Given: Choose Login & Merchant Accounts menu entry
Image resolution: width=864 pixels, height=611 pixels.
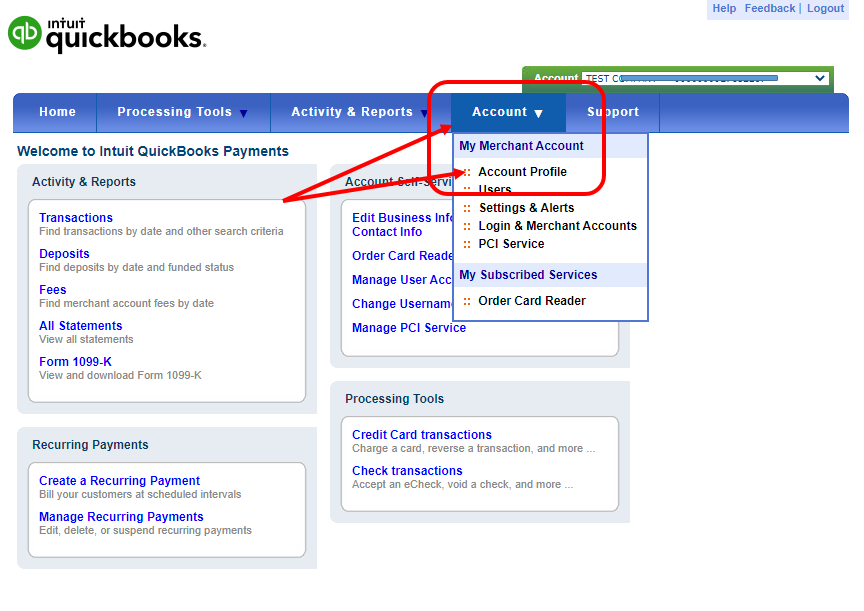Looking at the screenshot, I should 557,226.
